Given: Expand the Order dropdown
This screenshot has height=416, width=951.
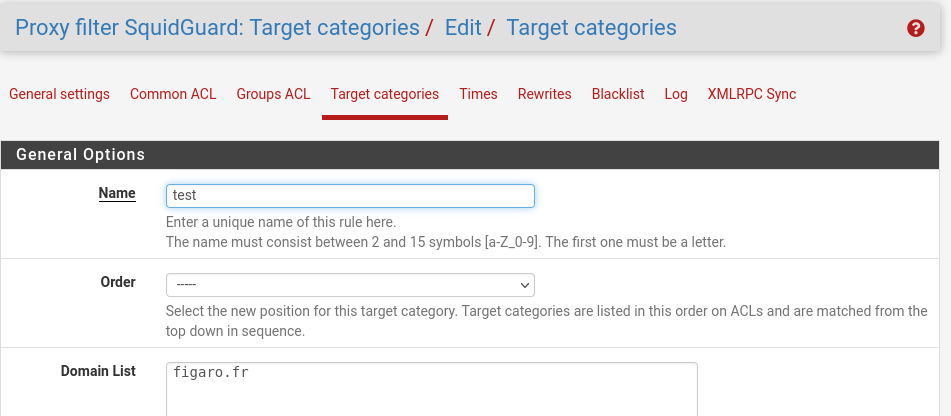Looking at the screenshot, I should pyautogui.click(x=350, y=285).
